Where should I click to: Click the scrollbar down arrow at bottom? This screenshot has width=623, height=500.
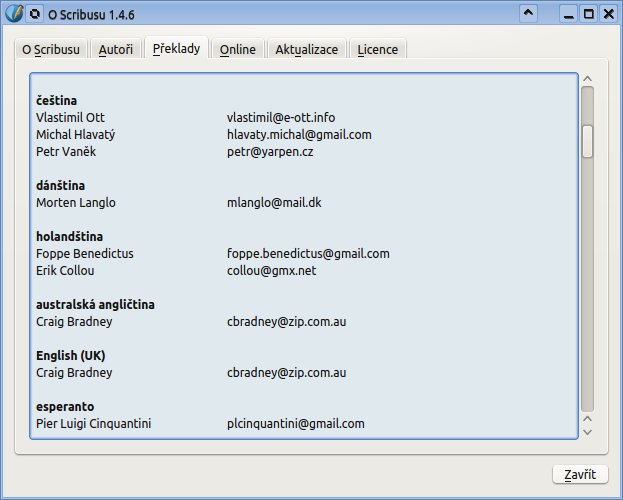pyautogui.click(x=588, y=432)
